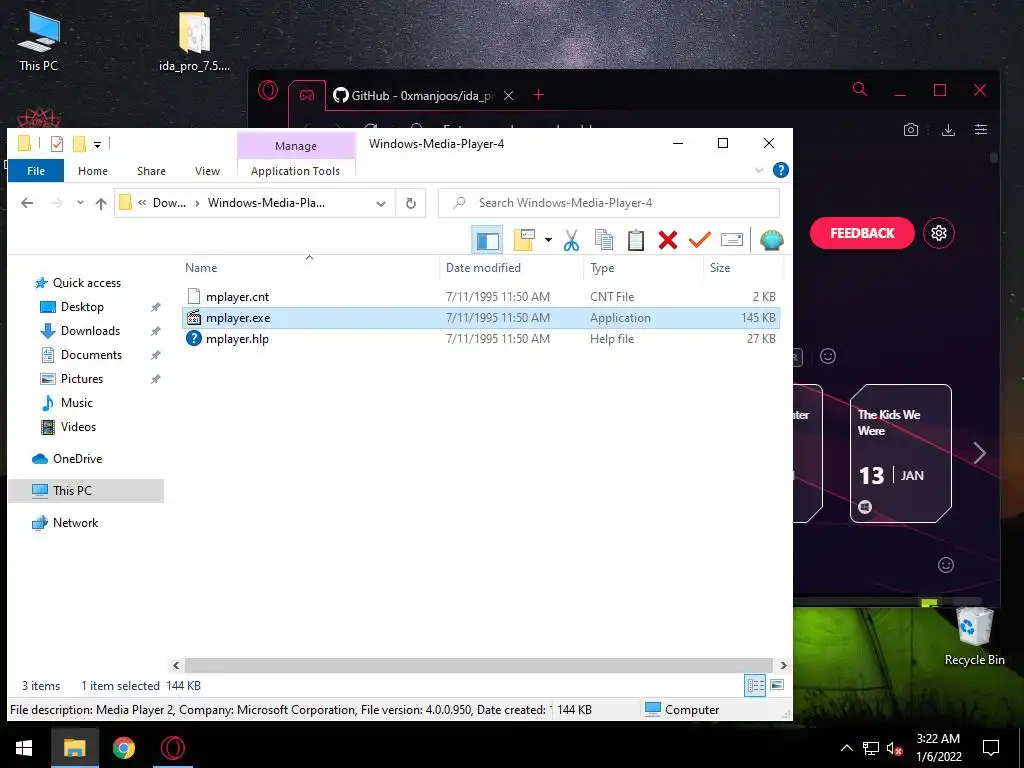1024x768 pixels.
Task: Open the Application Tools tab
Action: coord(295,170)
